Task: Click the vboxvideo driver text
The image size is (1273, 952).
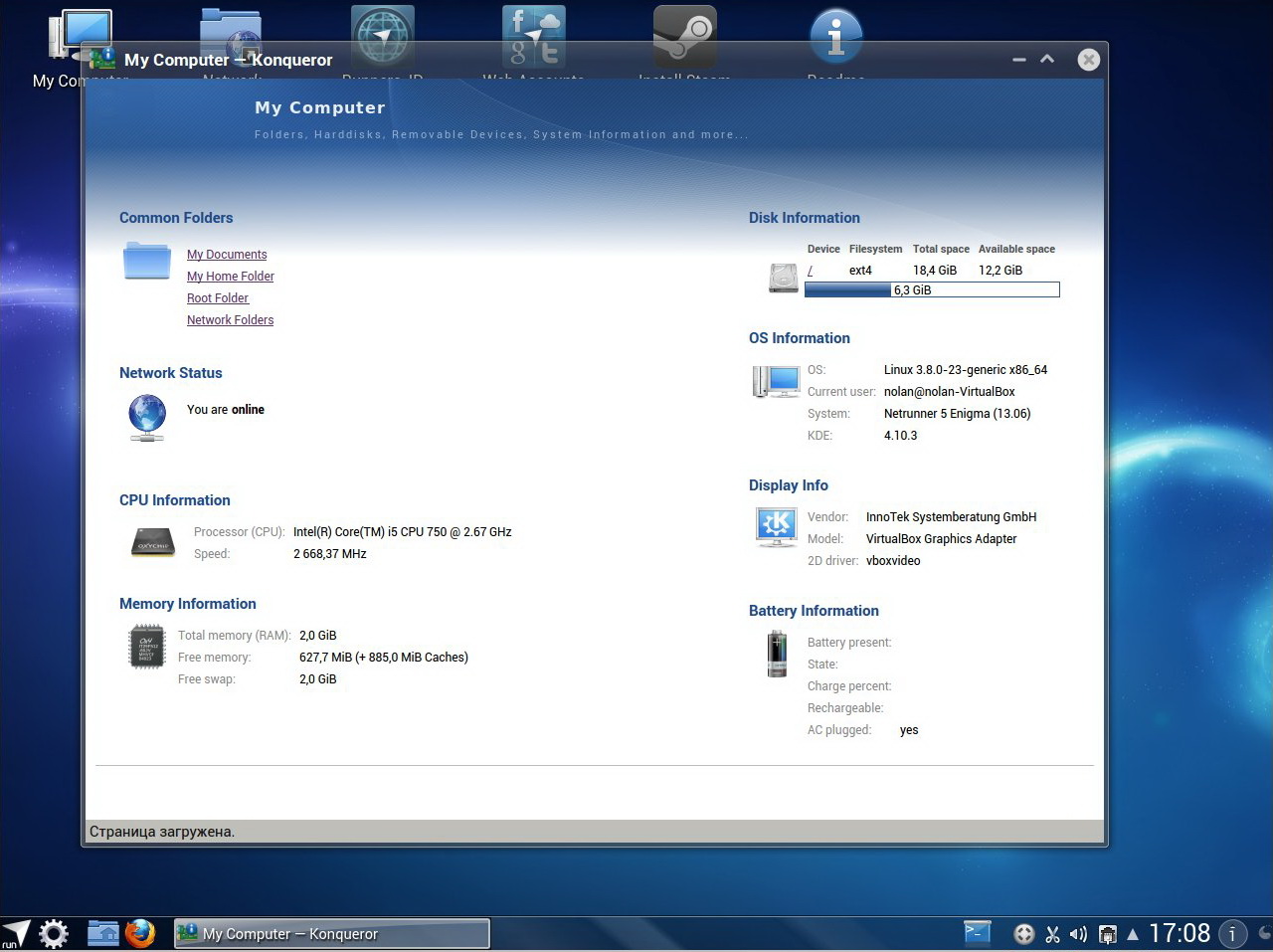Action: [893, 561]
